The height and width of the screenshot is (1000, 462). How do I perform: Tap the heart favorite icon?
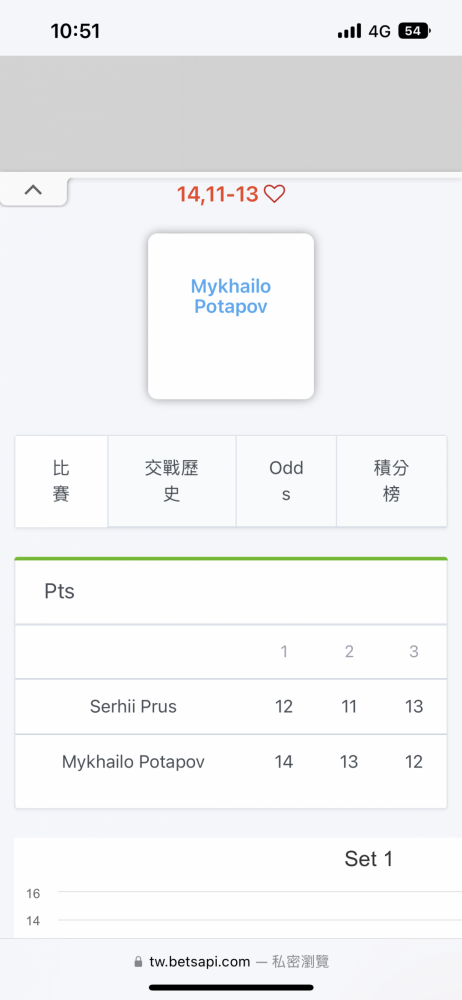point(274,194)
